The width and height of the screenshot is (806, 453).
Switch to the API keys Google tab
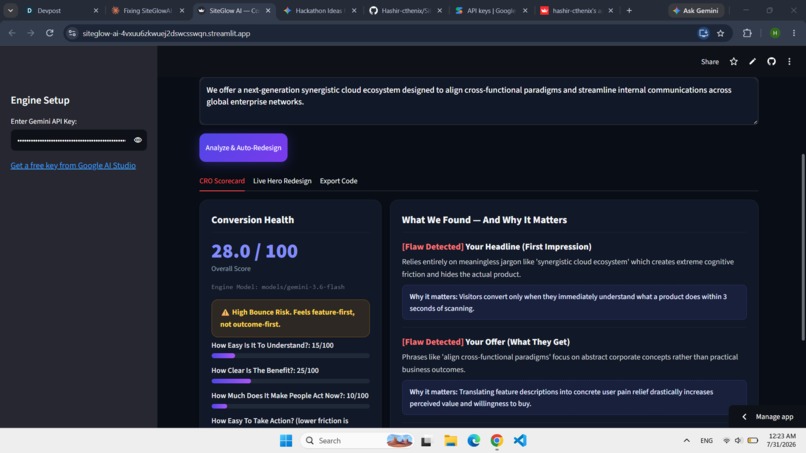[x=491, y=10]
